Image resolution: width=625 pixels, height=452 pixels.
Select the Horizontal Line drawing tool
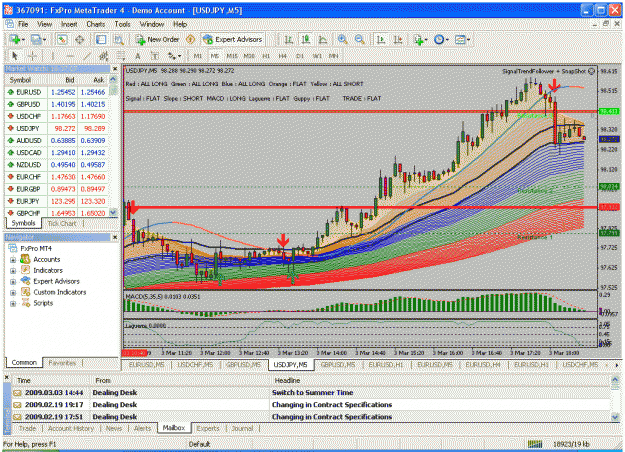coord(70,56)
